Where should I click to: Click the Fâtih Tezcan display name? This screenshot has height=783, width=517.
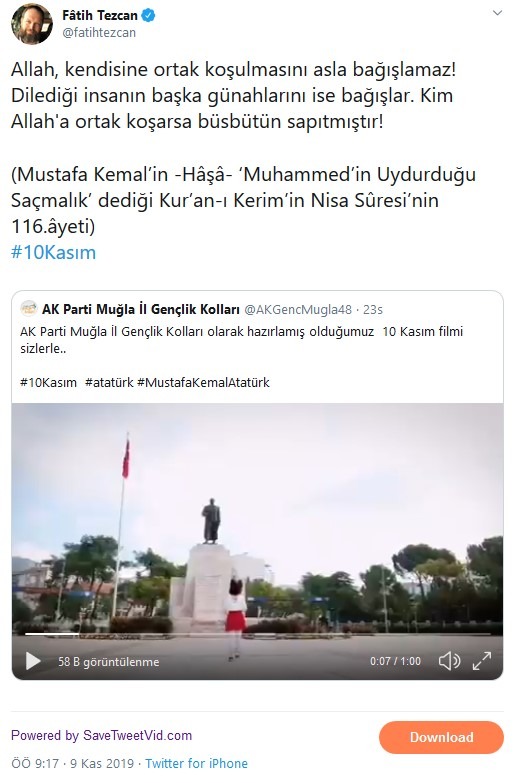click(x=100, y=15)
